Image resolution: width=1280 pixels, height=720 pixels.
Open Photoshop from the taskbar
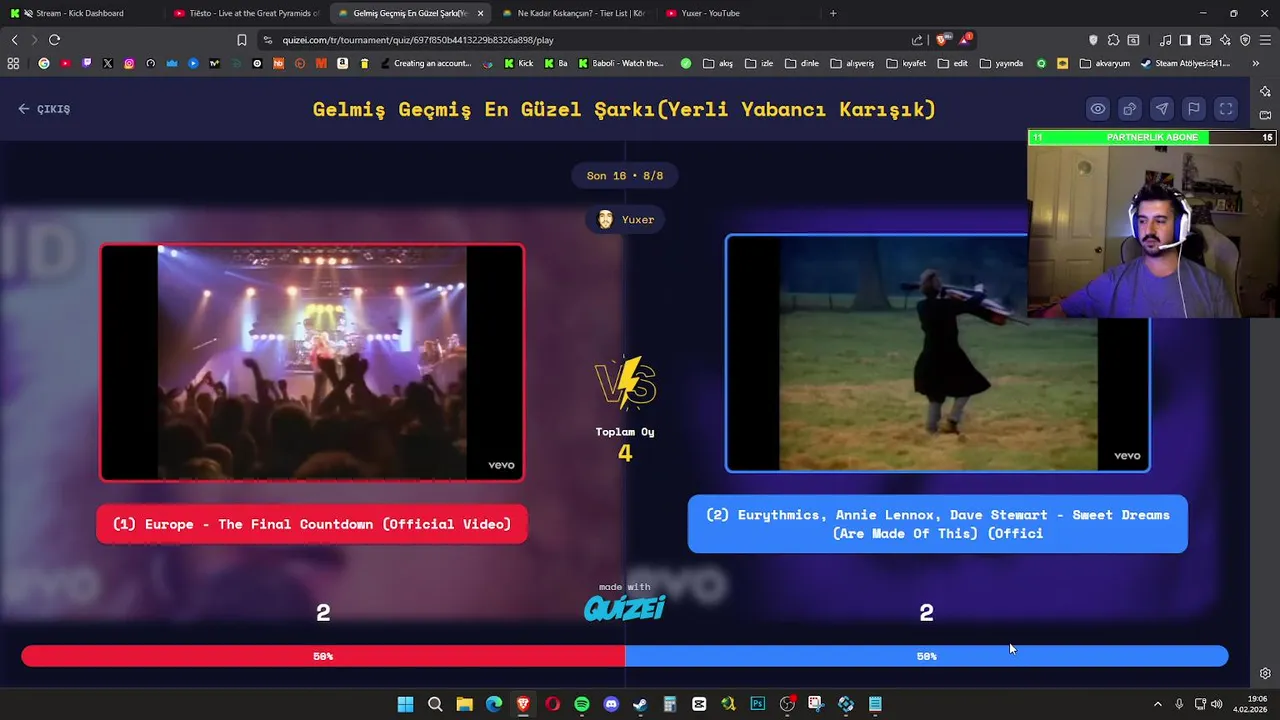point(757,704)
